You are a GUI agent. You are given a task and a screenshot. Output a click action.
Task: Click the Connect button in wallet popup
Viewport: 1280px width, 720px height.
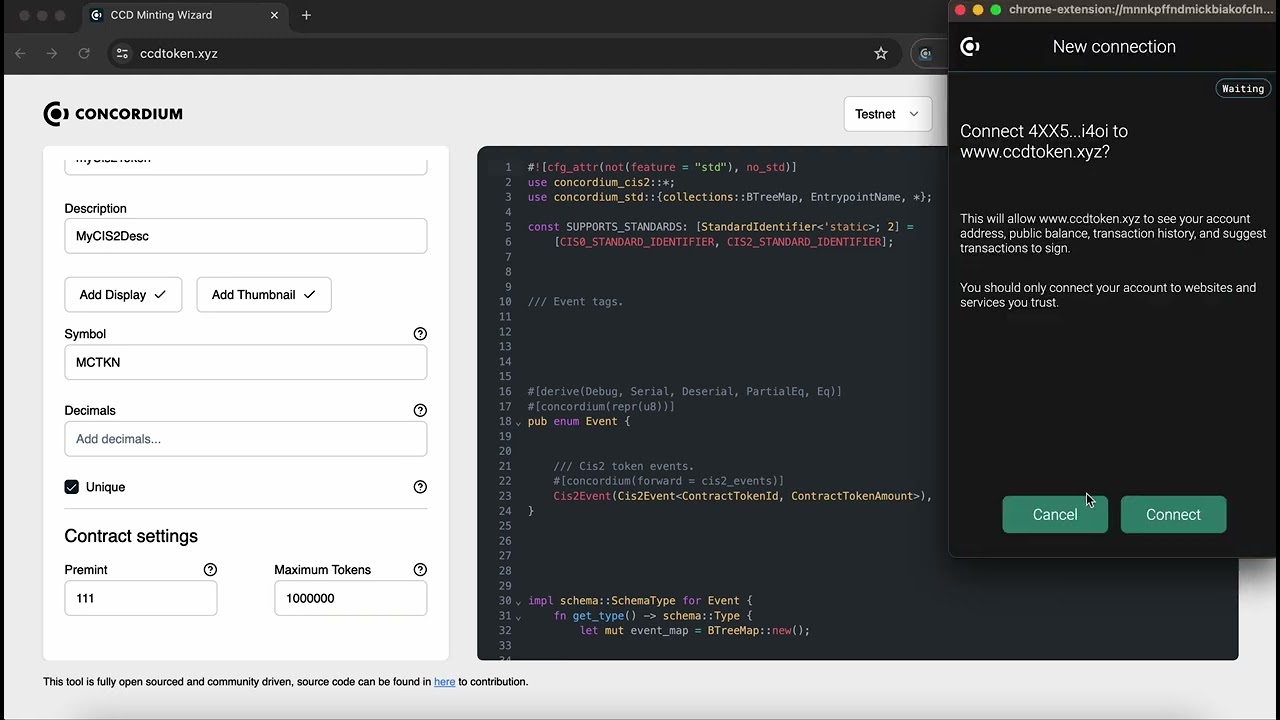(x=1173, y=515)
